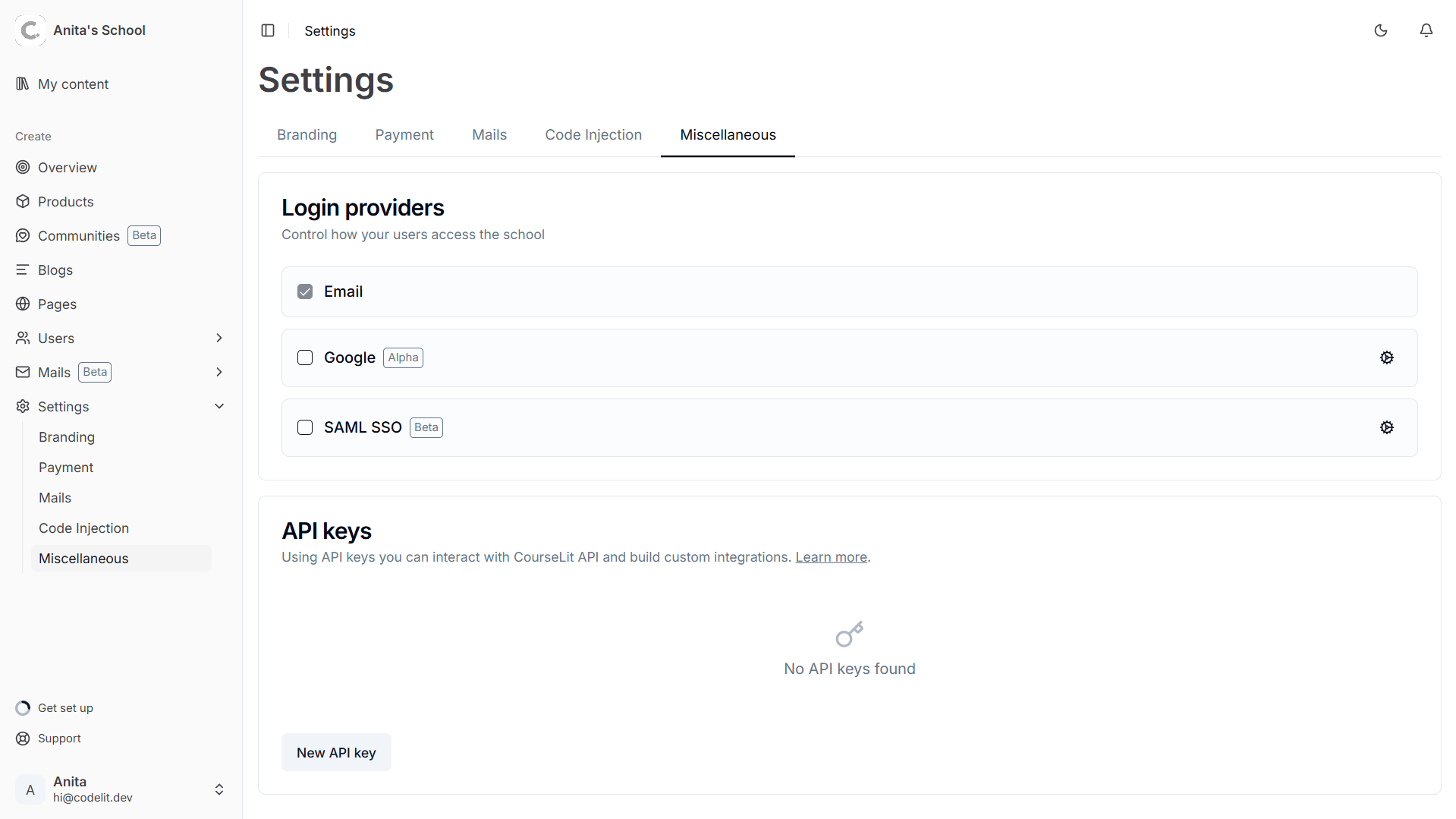Select the Overview icon in sidebar
1456x819 pixels.
[23, 167]
